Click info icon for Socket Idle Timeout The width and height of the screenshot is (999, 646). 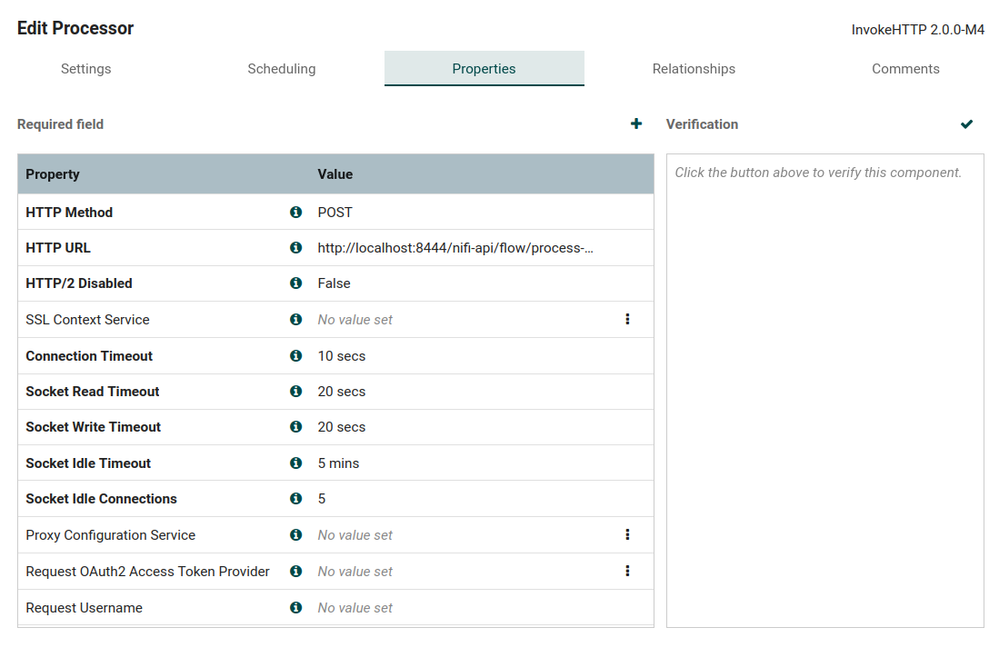click(x=296, y=463)
